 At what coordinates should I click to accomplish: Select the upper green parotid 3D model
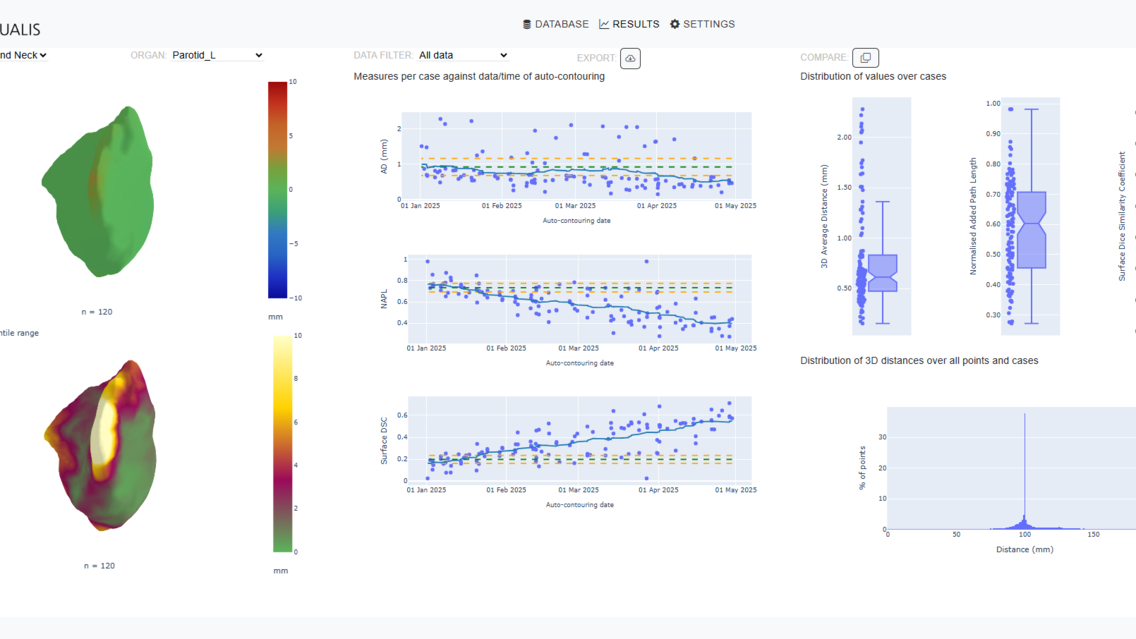tap(98, 192)
